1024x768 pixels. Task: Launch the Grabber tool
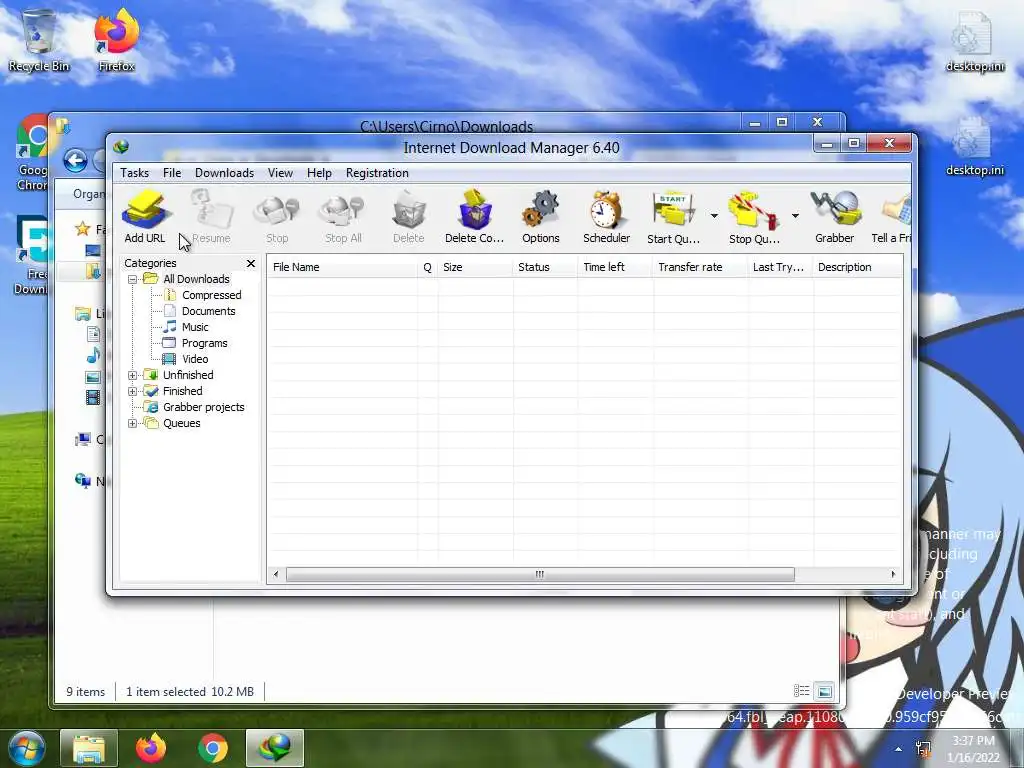(x=835, y=217)
